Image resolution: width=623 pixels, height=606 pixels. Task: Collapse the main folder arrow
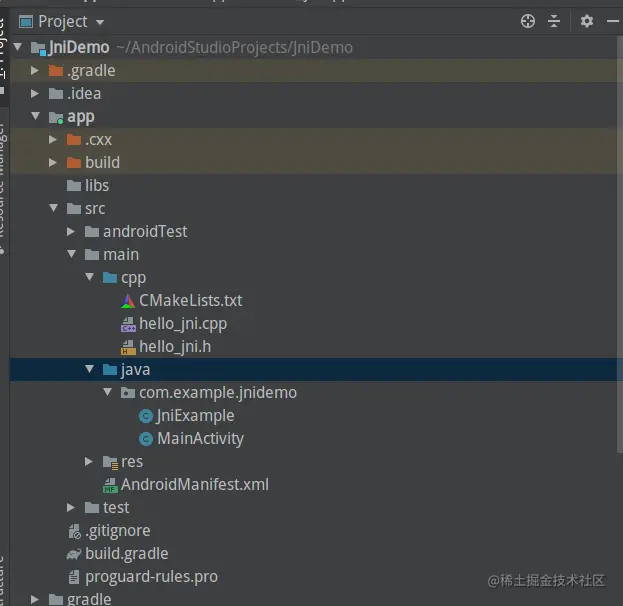point(72,254)
